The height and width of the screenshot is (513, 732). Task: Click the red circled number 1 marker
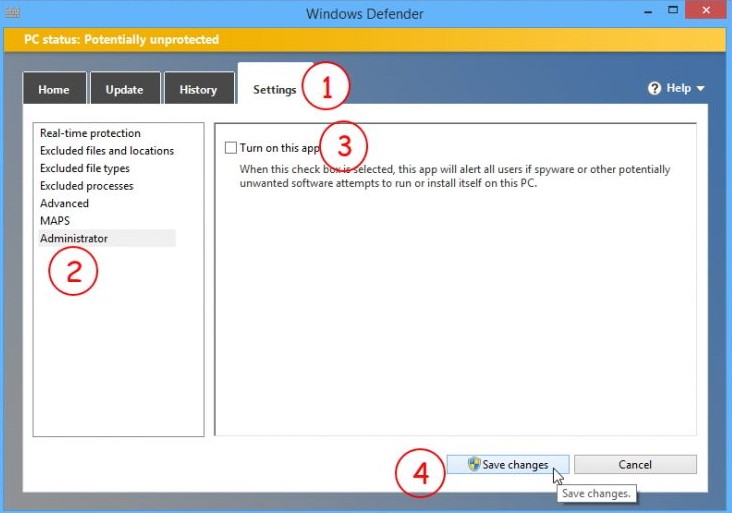[x=325, y=87]
